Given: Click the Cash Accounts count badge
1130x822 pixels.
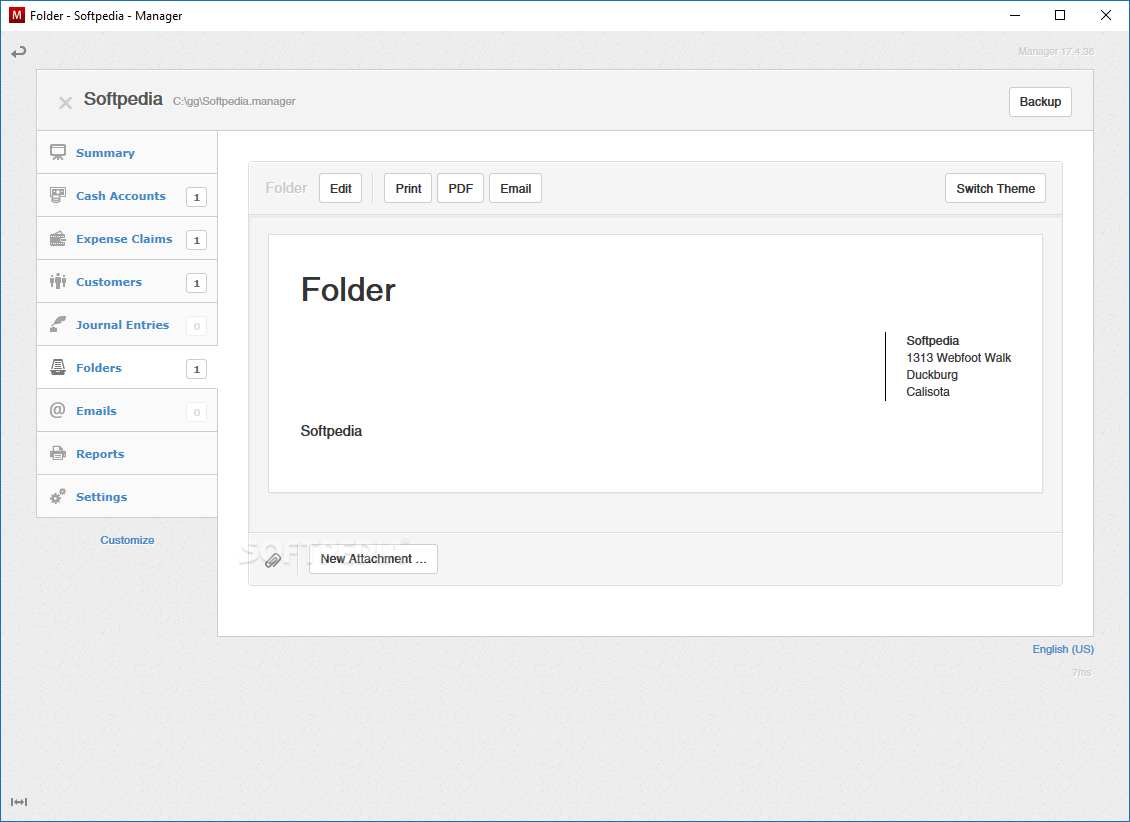Looking at the screenshot, I should coord(196,197).
